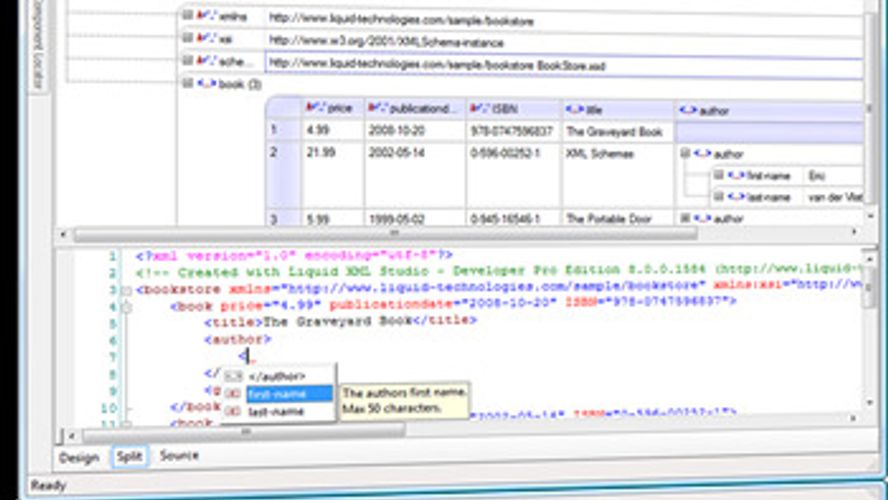
Task: Select the ISBN column header
Action: tap(514, 109)
